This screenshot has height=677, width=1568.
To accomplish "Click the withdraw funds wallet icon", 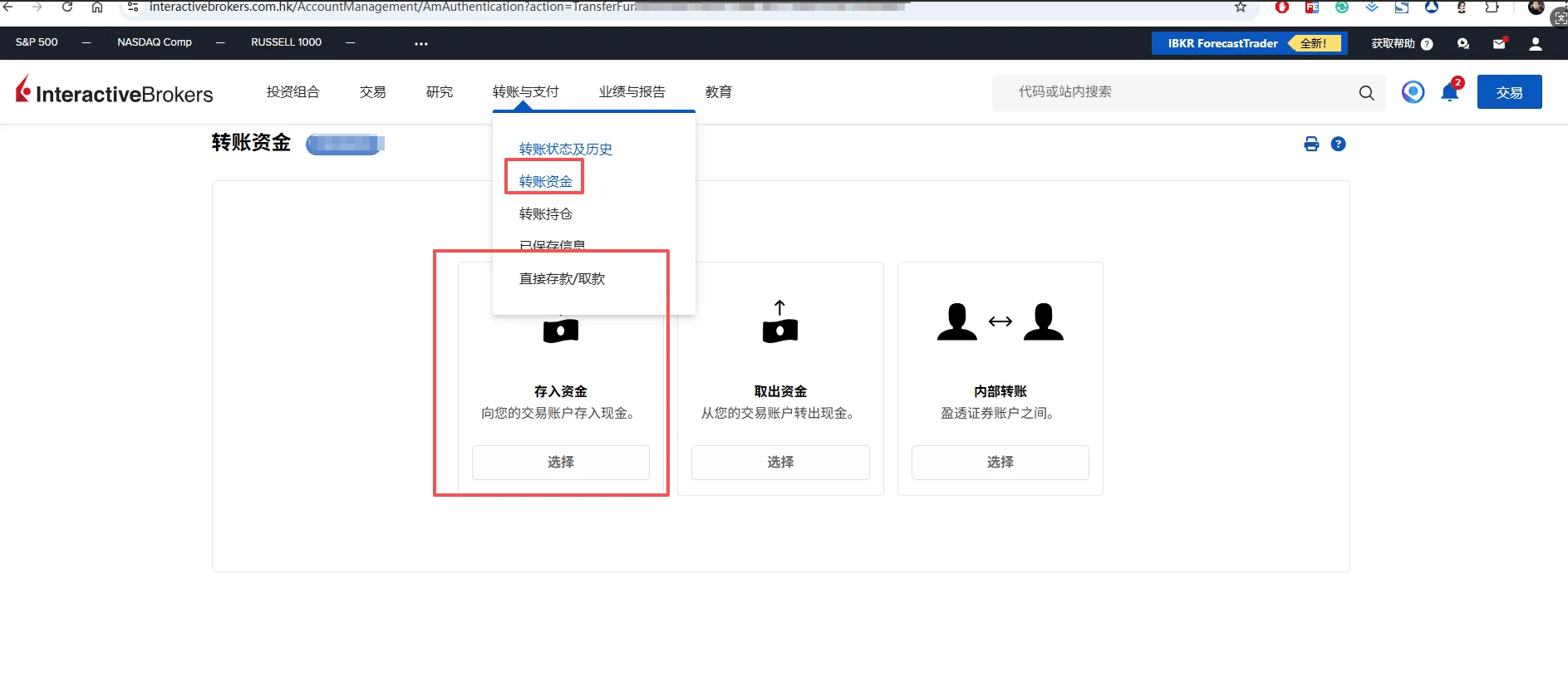I will (x=779, y=321).
